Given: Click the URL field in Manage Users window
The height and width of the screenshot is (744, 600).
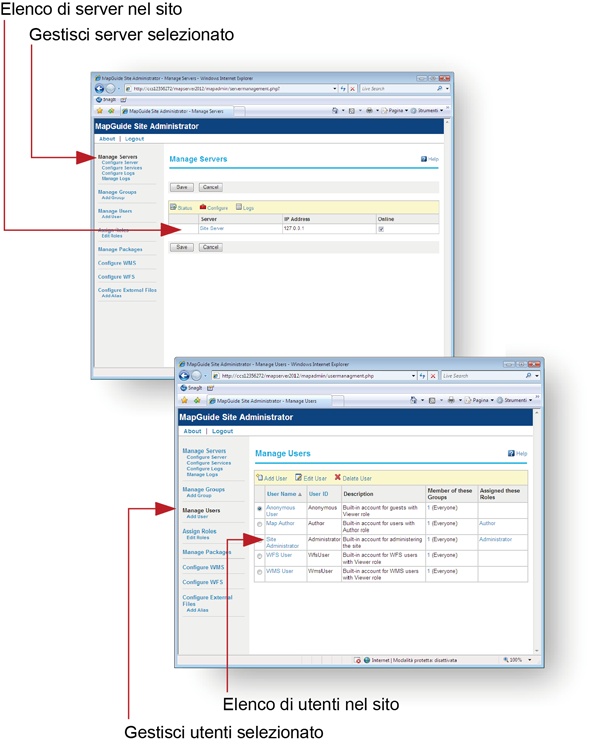Looking at the screenshot, I should click(x=311, y=376).
